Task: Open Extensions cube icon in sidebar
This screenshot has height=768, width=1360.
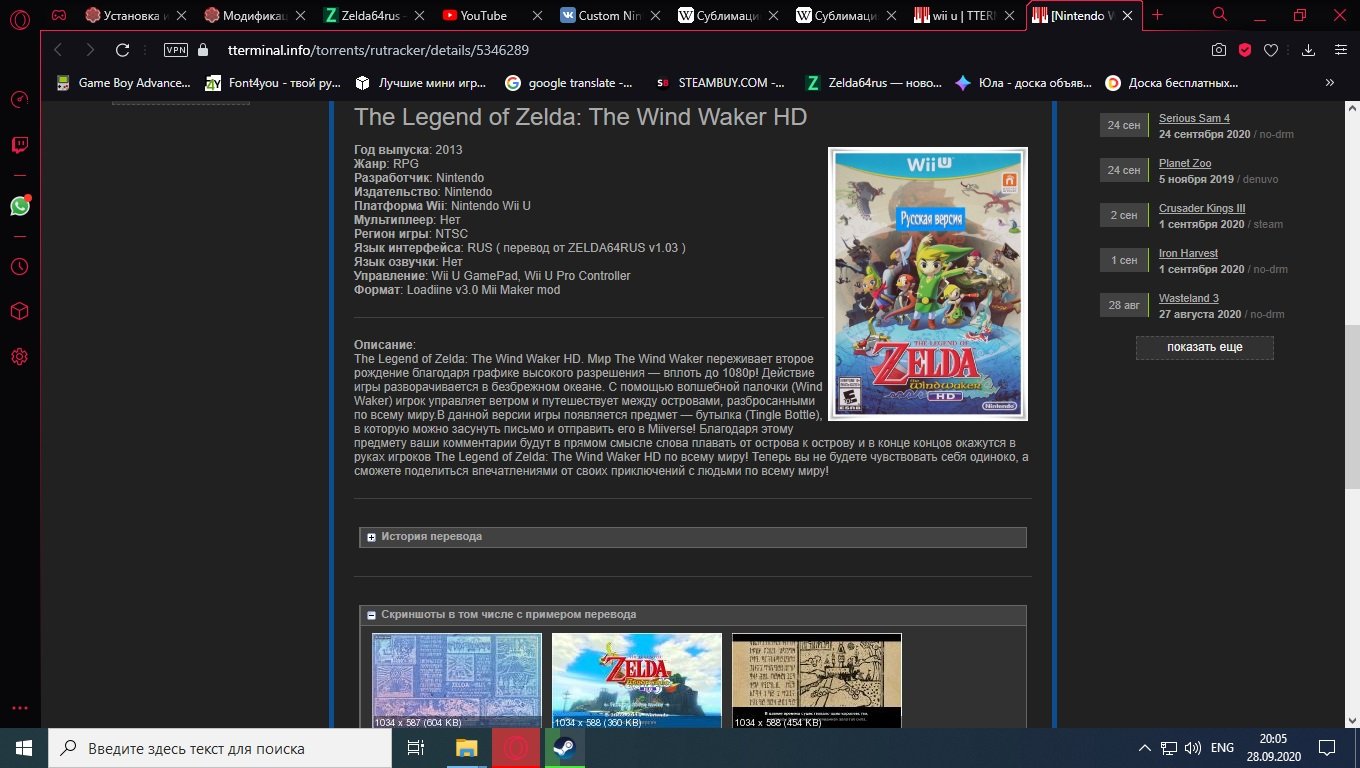Action: [19, 311]
